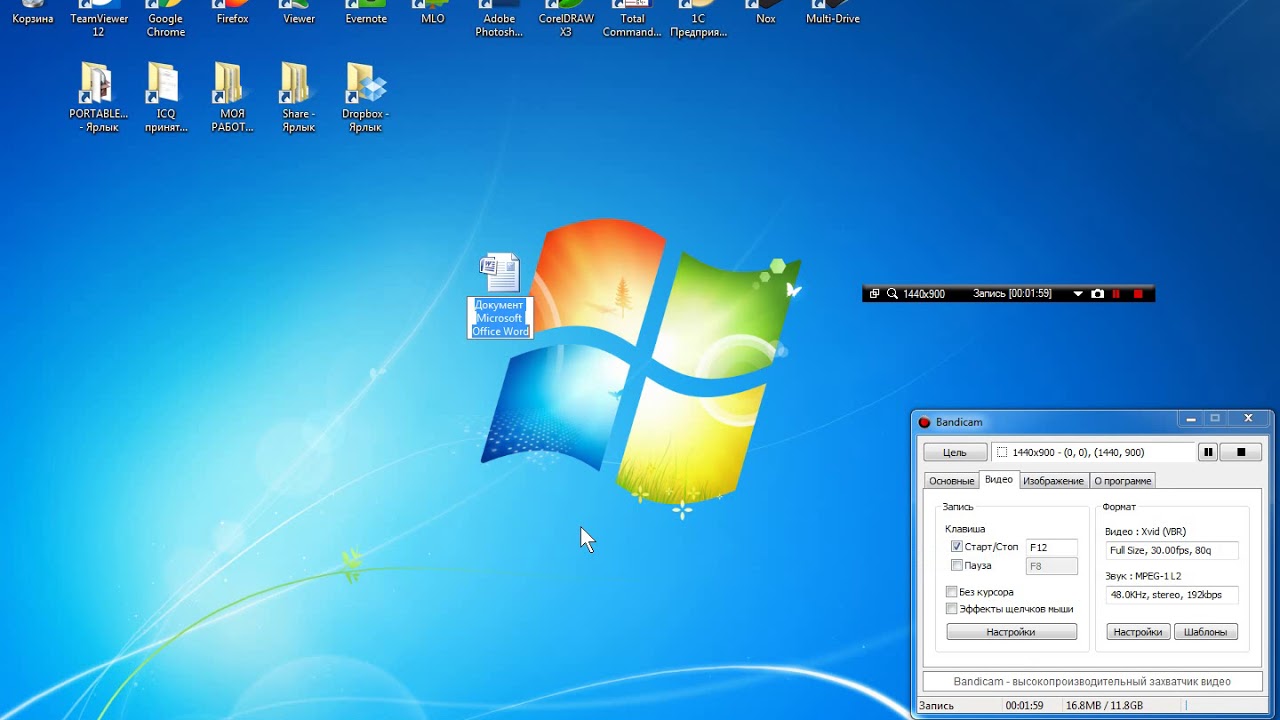
Task: Select the Видео tab
Action: point(999,480)
